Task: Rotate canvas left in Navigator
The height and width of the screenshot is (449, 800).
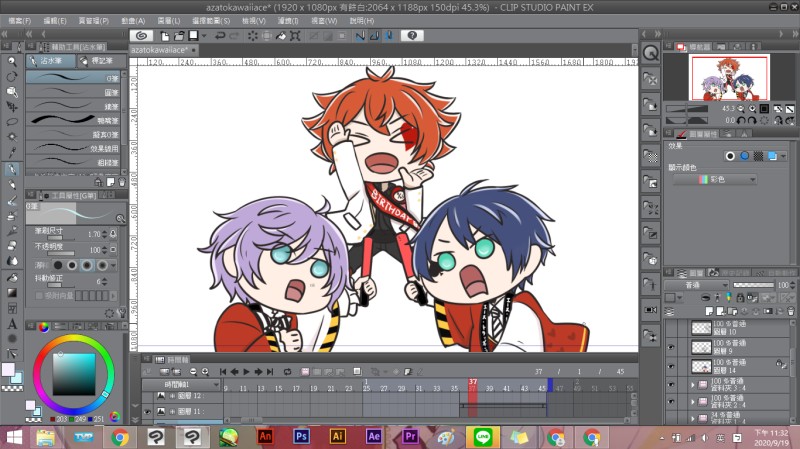Action: (741, 120)
